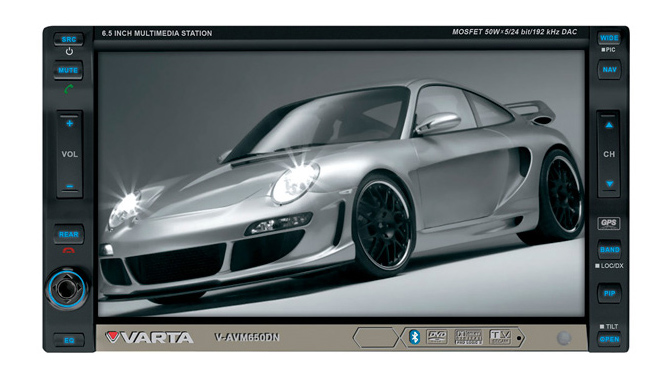
Task: Click the small reset pinhole dot
Action: pyautogui.click(x=519, y=338)
